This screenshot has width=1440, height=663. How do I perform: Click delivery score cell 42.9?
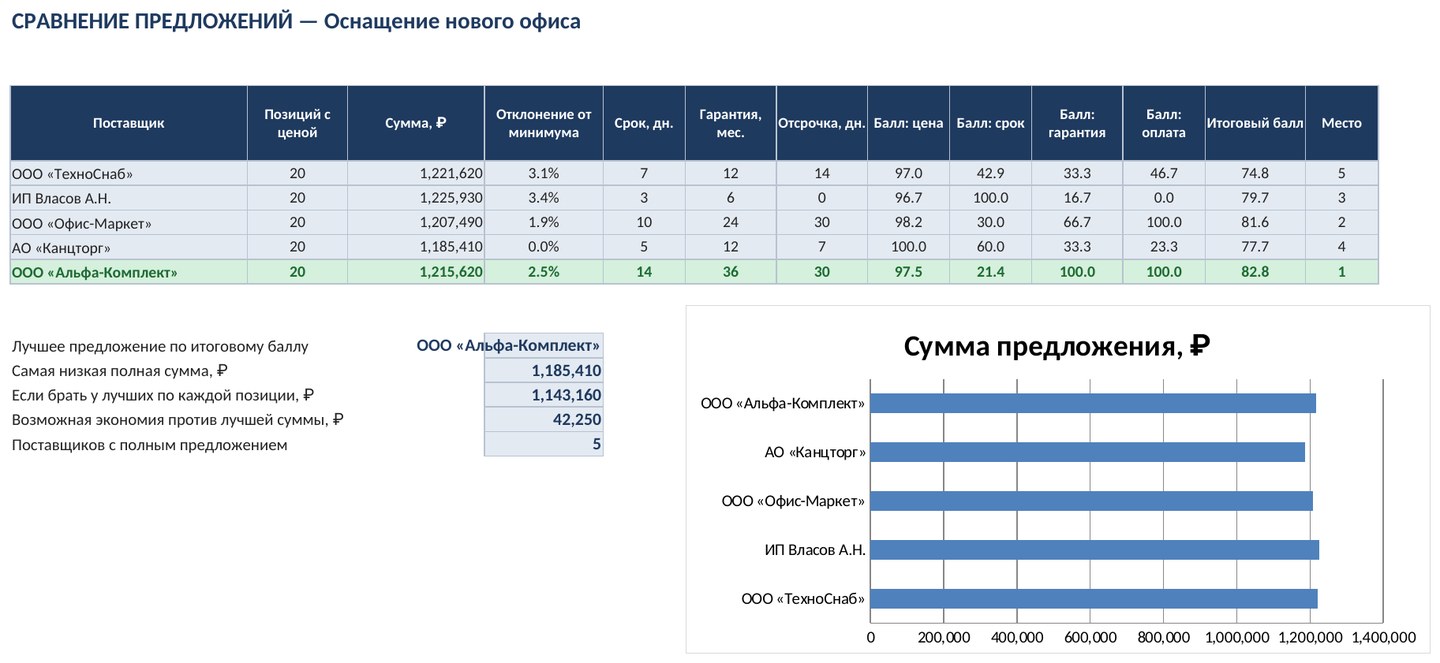point(991,173)
